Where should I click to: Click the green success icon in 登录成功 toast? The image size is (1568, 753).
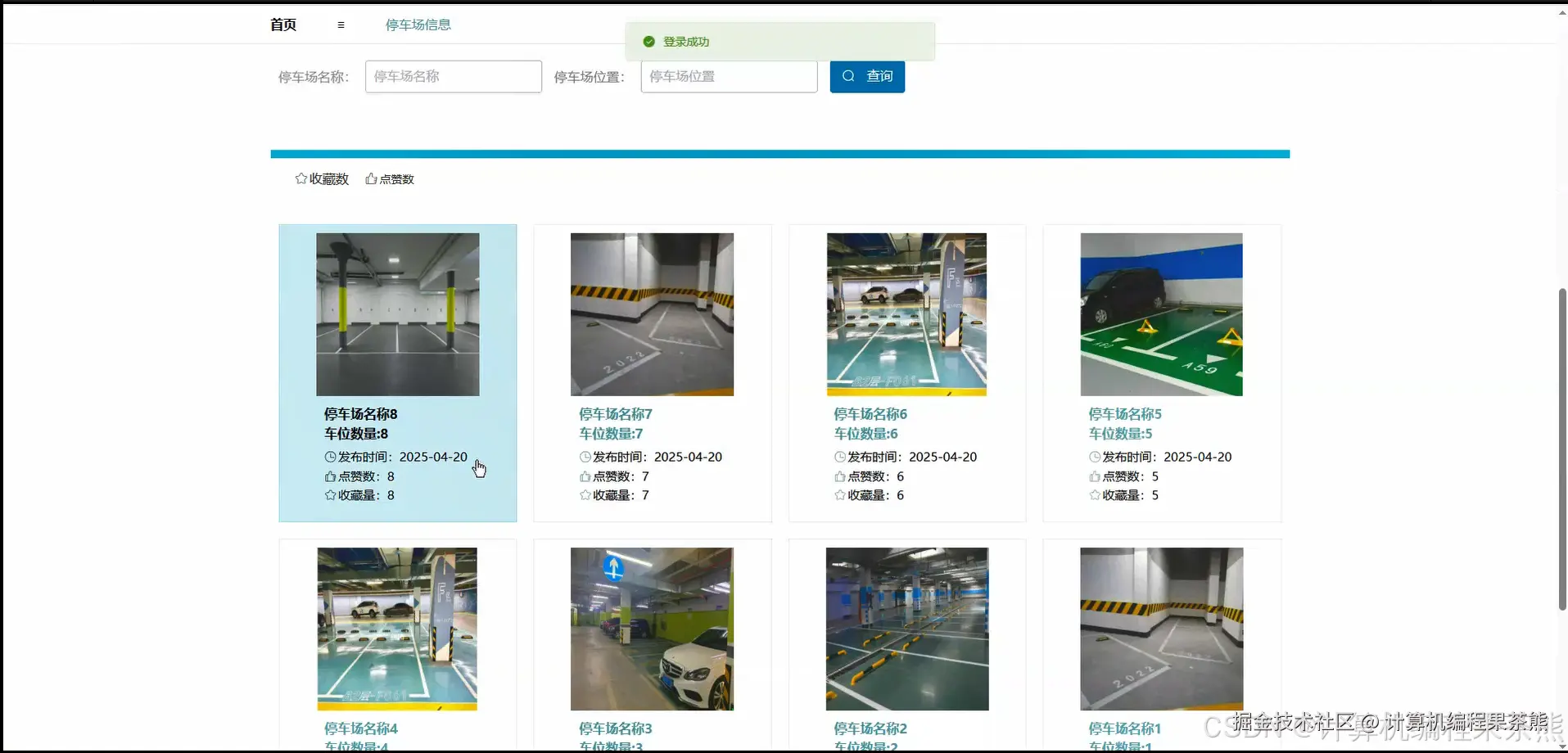click(648, 42)
